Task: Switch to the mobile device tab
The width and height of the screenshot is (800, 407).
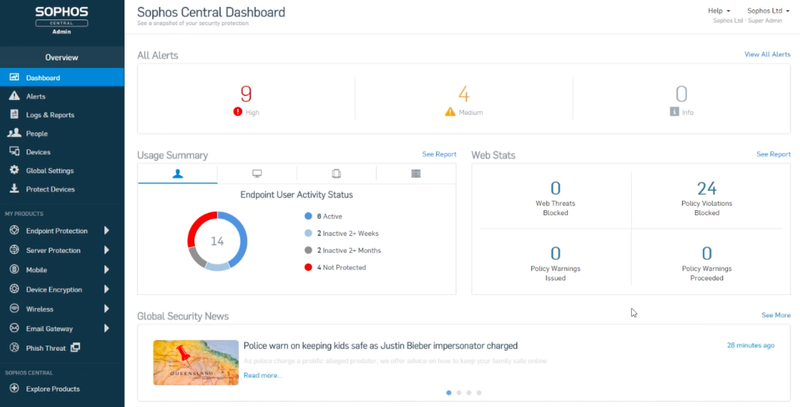Action: point(336,174)
